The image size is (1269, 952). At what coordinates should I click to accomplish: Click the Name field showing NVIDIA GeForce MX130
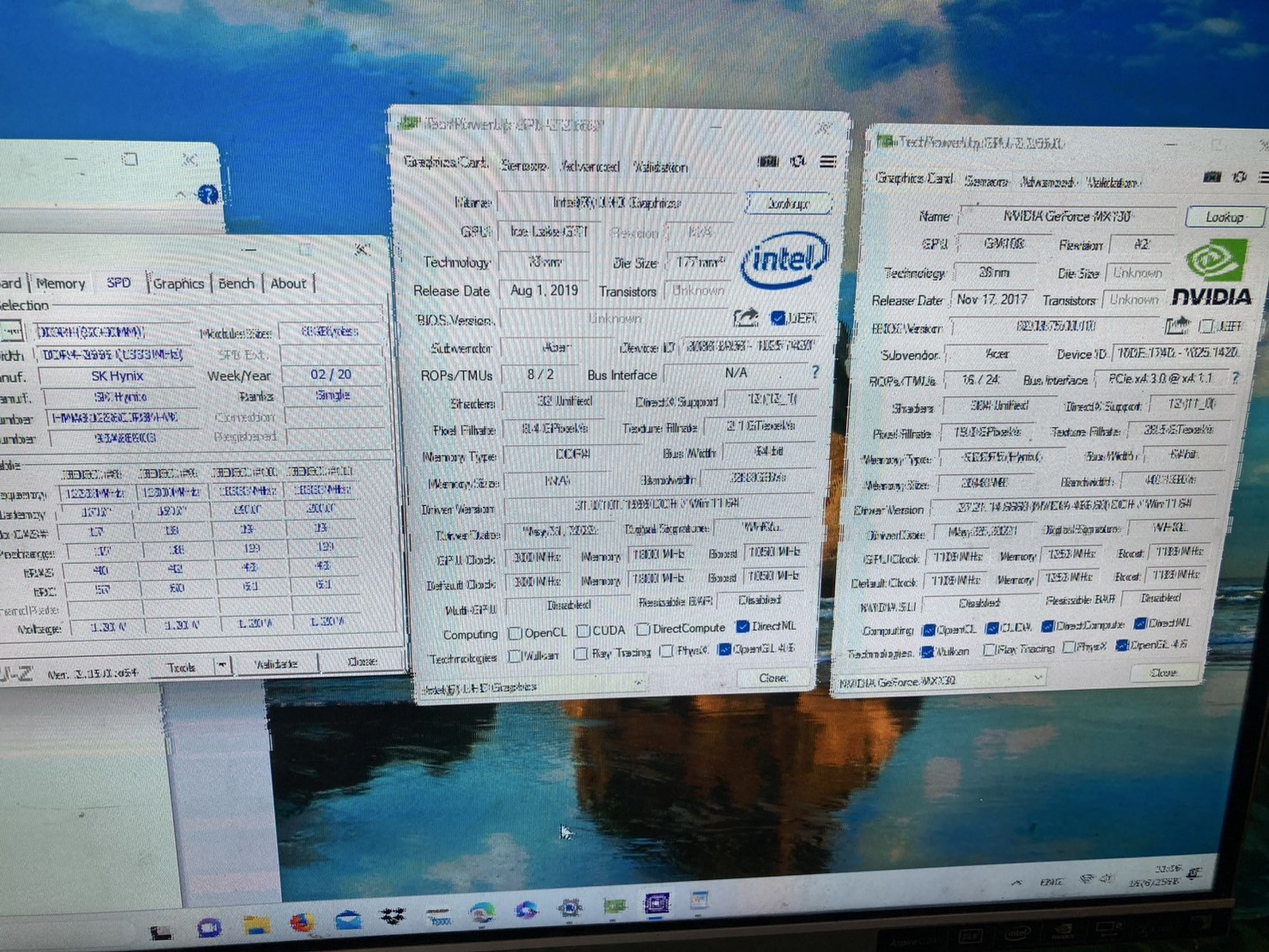(x=1068, y=217)
